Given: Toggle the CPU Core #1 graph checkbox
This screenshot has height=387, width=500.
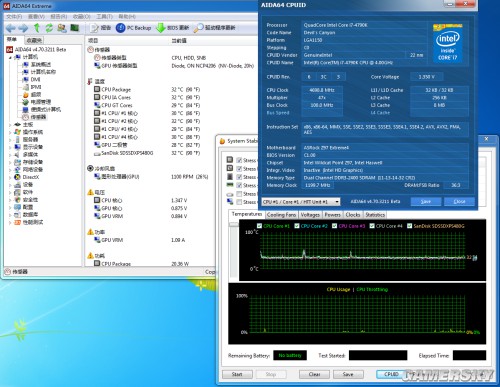Looking at the screenshot, I should tap(259, 226).
